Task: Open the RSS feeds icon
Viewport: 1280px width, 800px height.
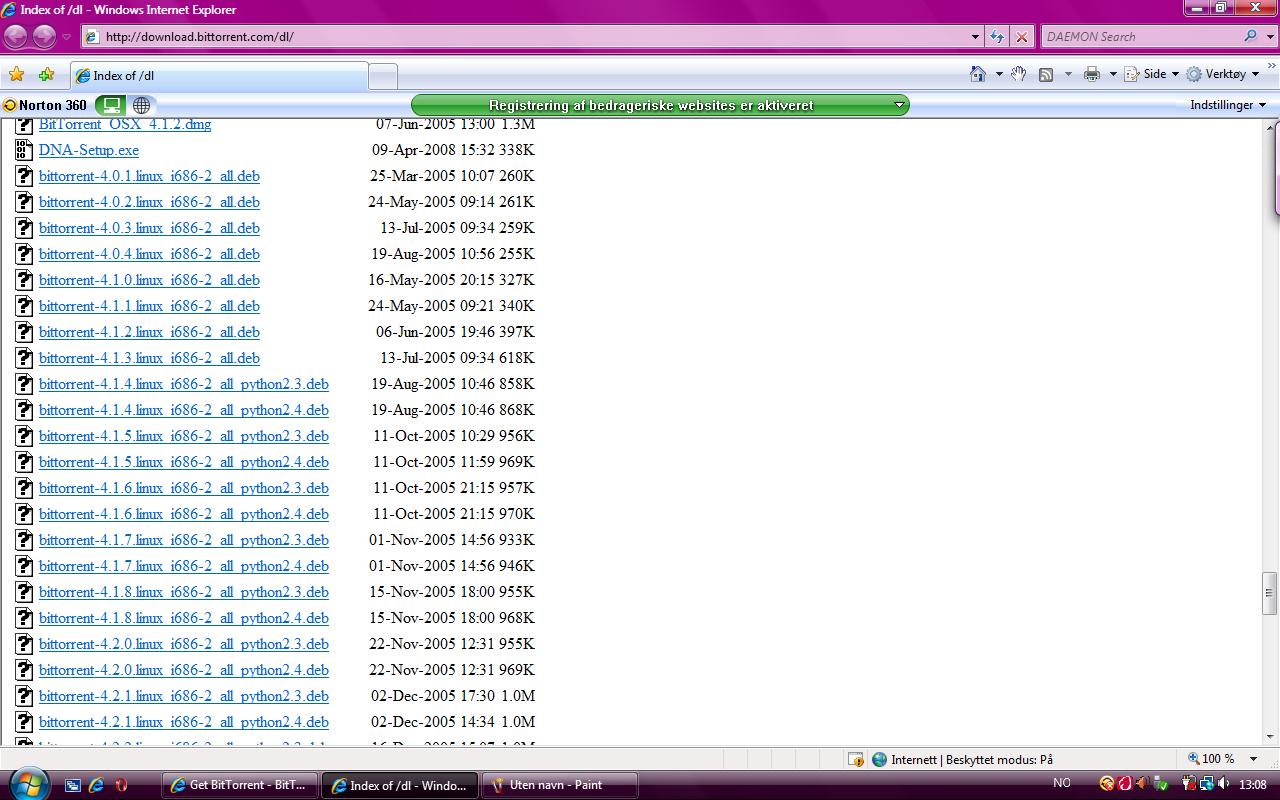Action: 1046,74
